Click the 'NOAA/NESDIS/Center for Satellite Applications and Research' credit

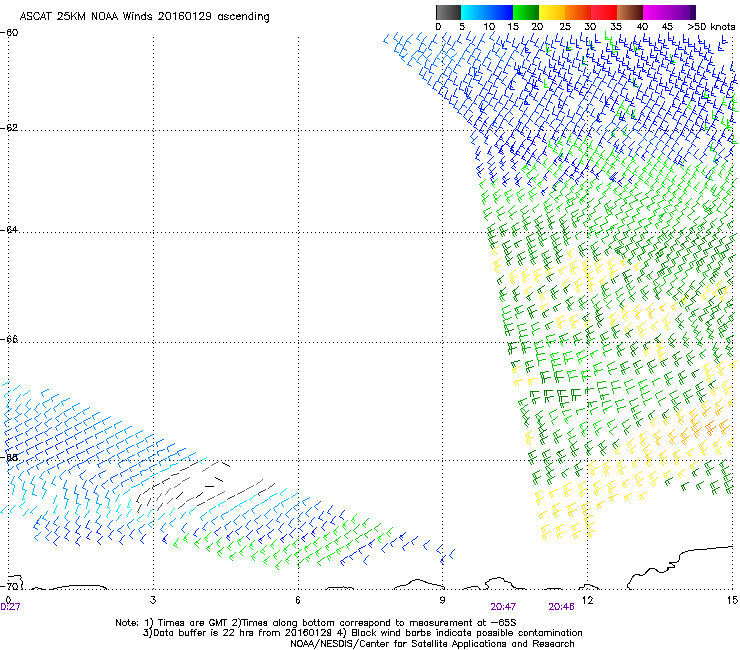pos(432,644)
